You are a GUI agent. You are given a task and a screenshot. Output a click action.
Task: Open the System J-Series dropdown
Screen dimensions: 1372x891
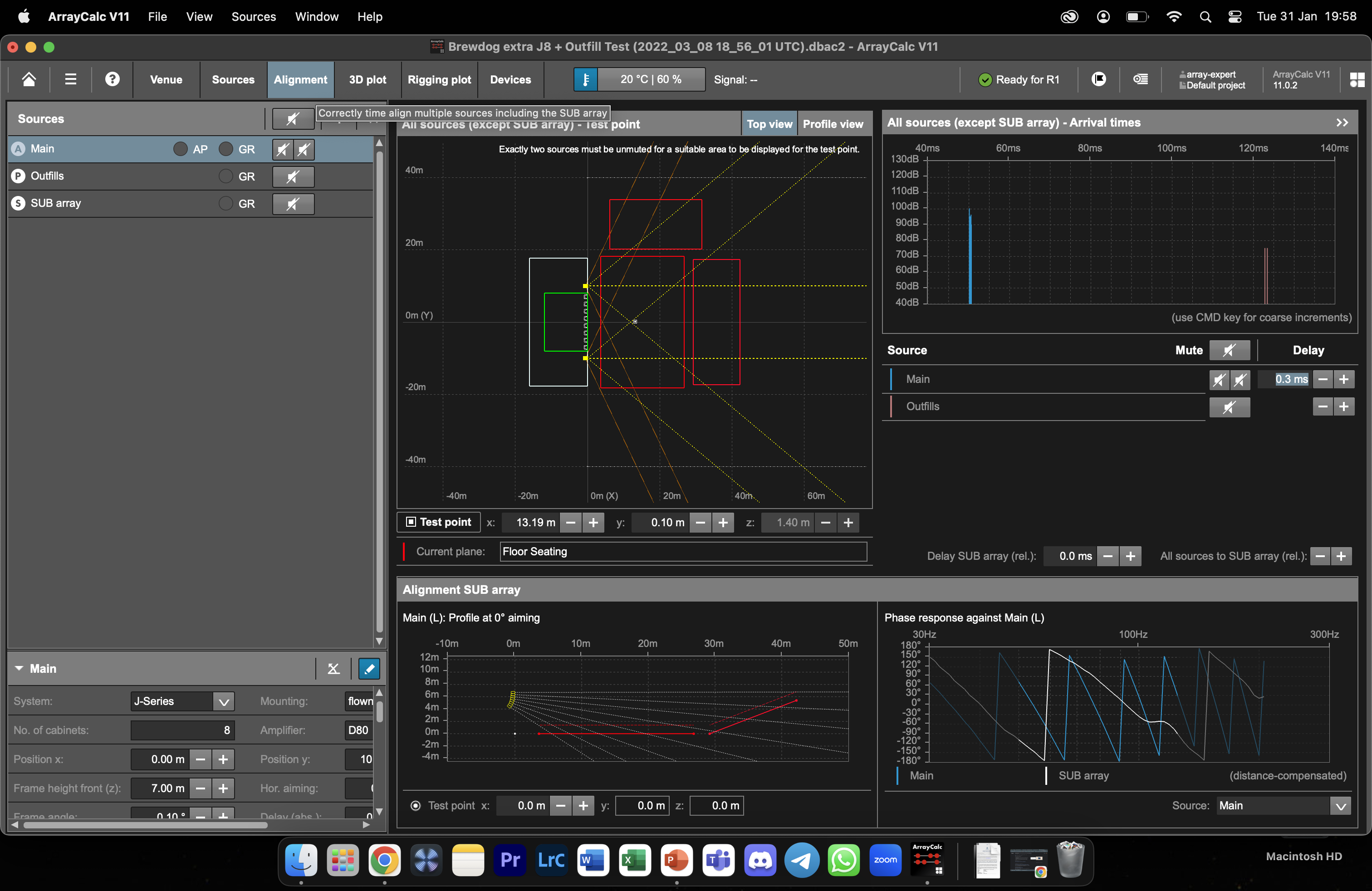[x=223, y=701]
